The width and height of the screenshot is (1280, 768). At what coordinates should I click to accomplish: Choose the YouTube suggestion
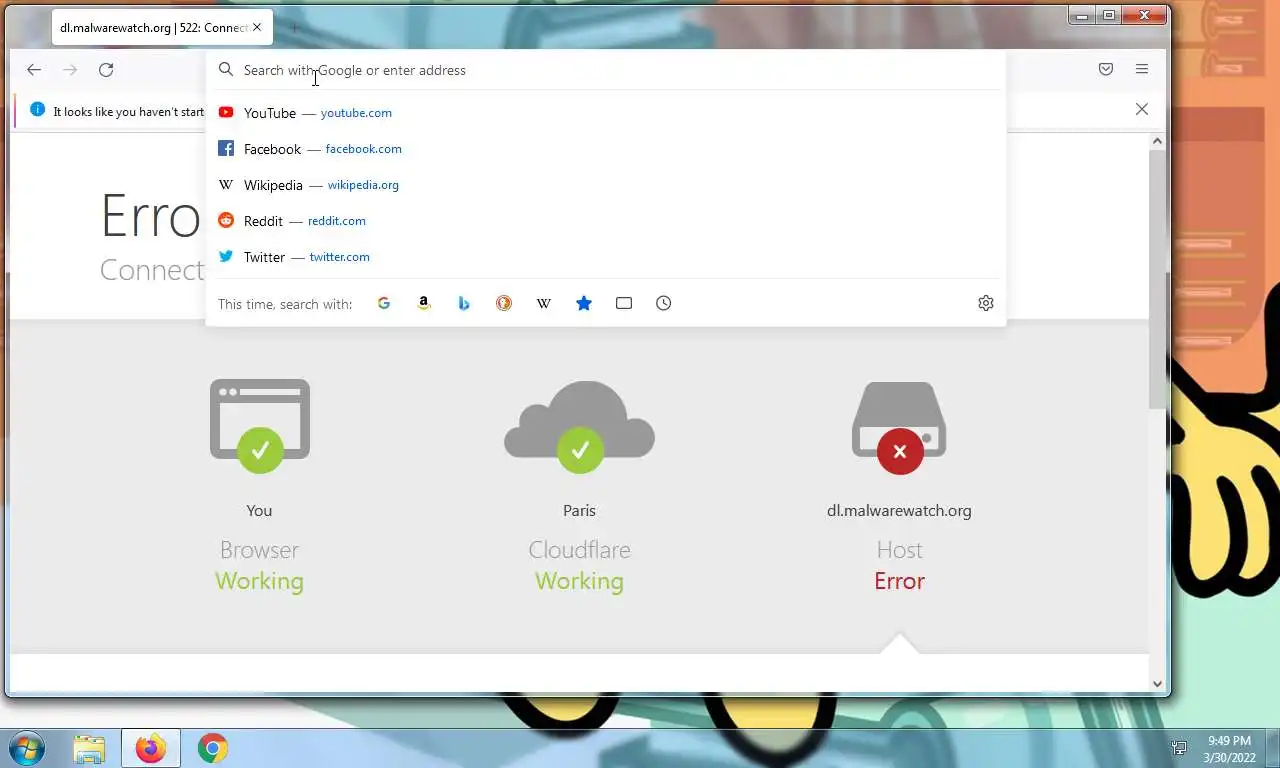(x=605, y=113)
